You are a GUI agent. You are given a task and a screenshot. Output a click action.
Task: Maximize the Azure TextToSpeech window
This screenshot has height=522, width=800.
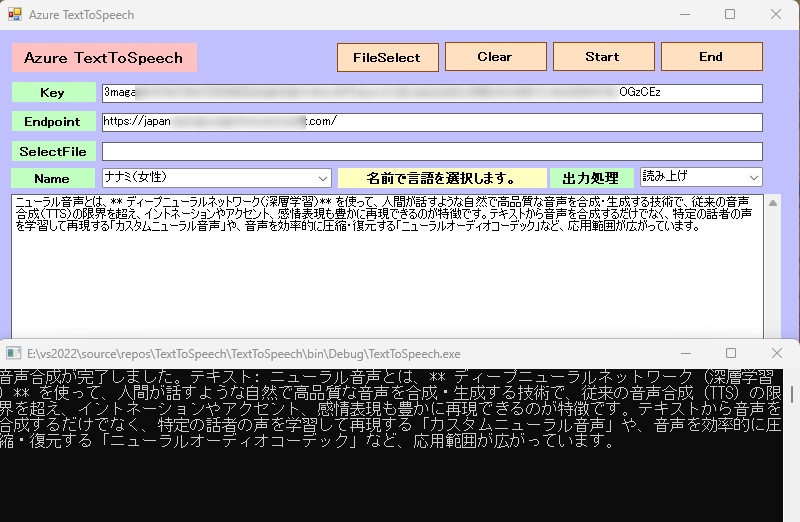730,15
